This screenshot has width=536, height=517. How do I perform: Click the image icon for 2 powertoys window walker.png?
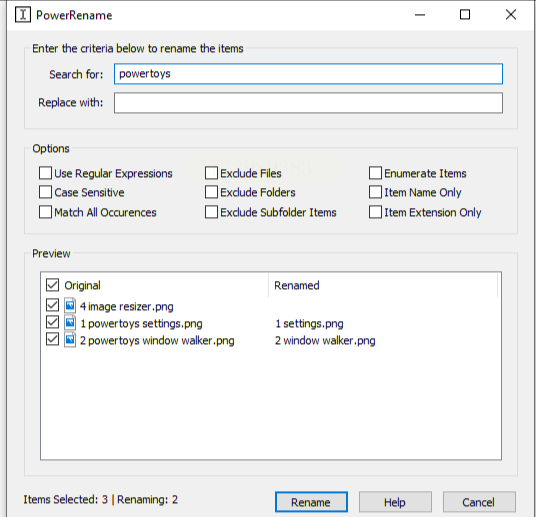[70, 340]
